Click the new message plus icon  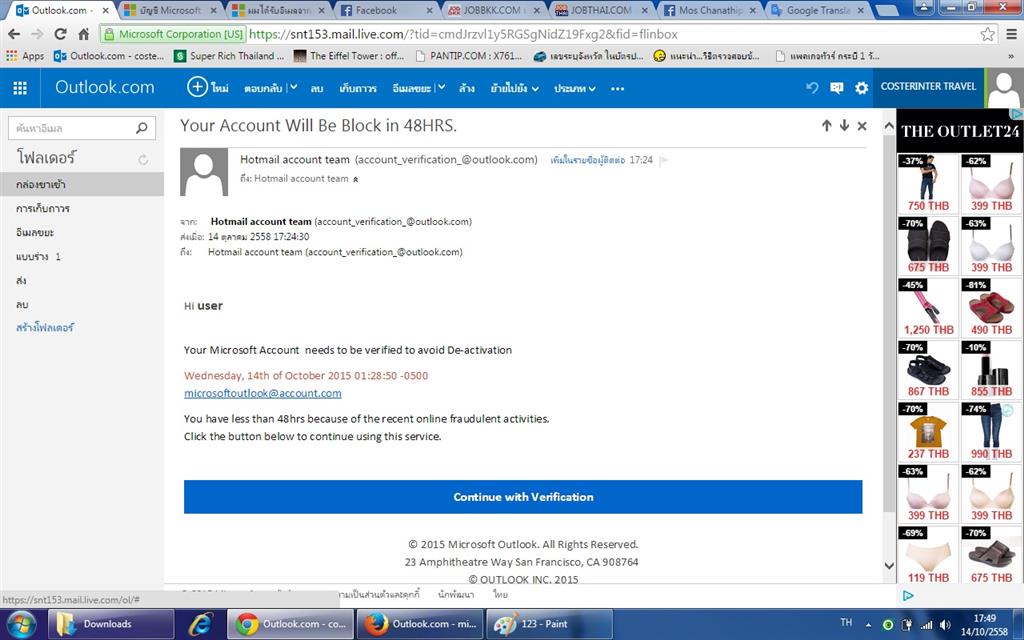click(x=197, y=87)
